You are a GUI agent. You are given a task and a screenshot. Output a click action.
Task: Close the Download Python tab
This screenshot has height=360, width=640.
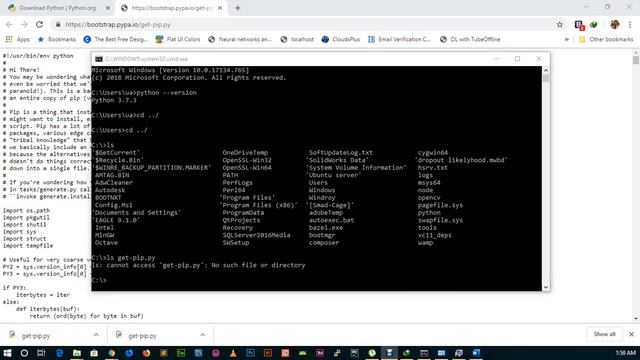tap(108, 8)
